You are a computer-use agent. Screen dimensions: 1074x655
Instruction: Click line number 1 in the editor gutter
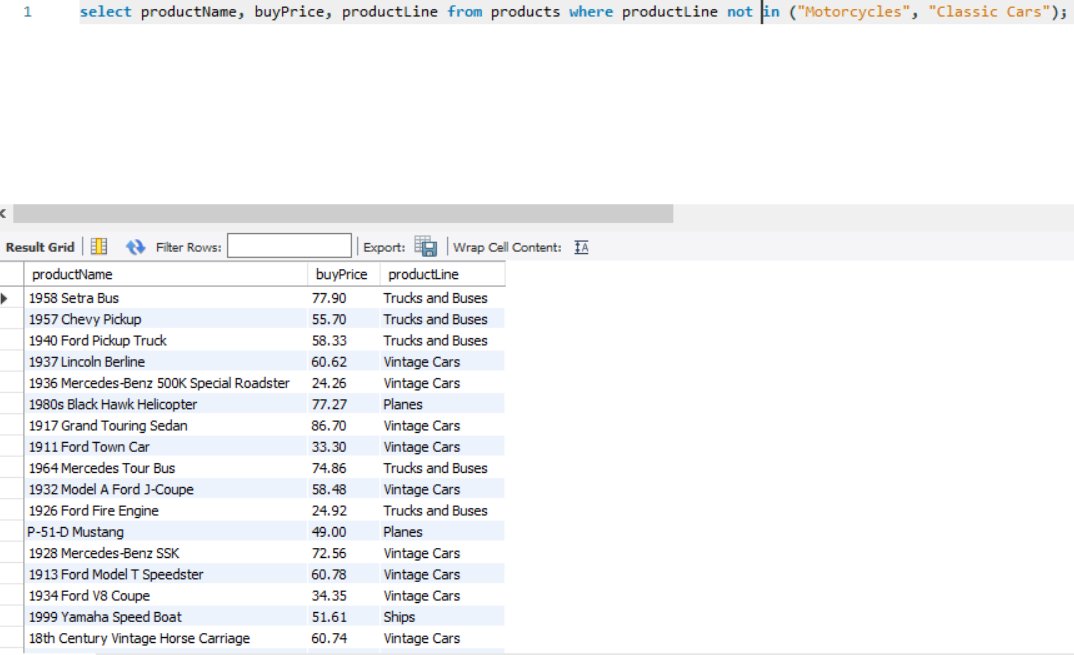pos(27,12)
